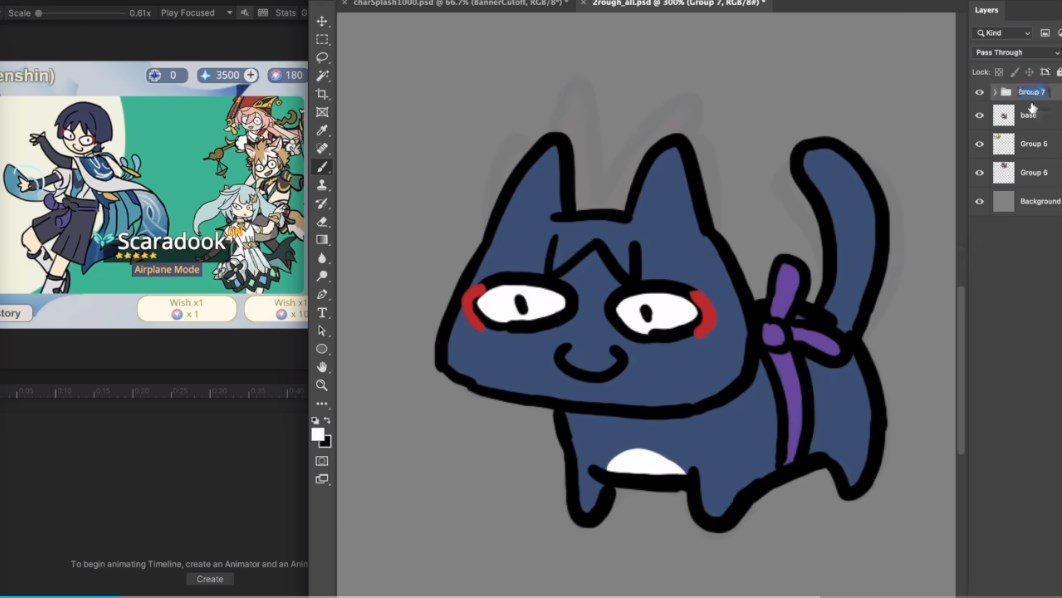
Task: Select the Lasso tool
Action: [322, 58]
